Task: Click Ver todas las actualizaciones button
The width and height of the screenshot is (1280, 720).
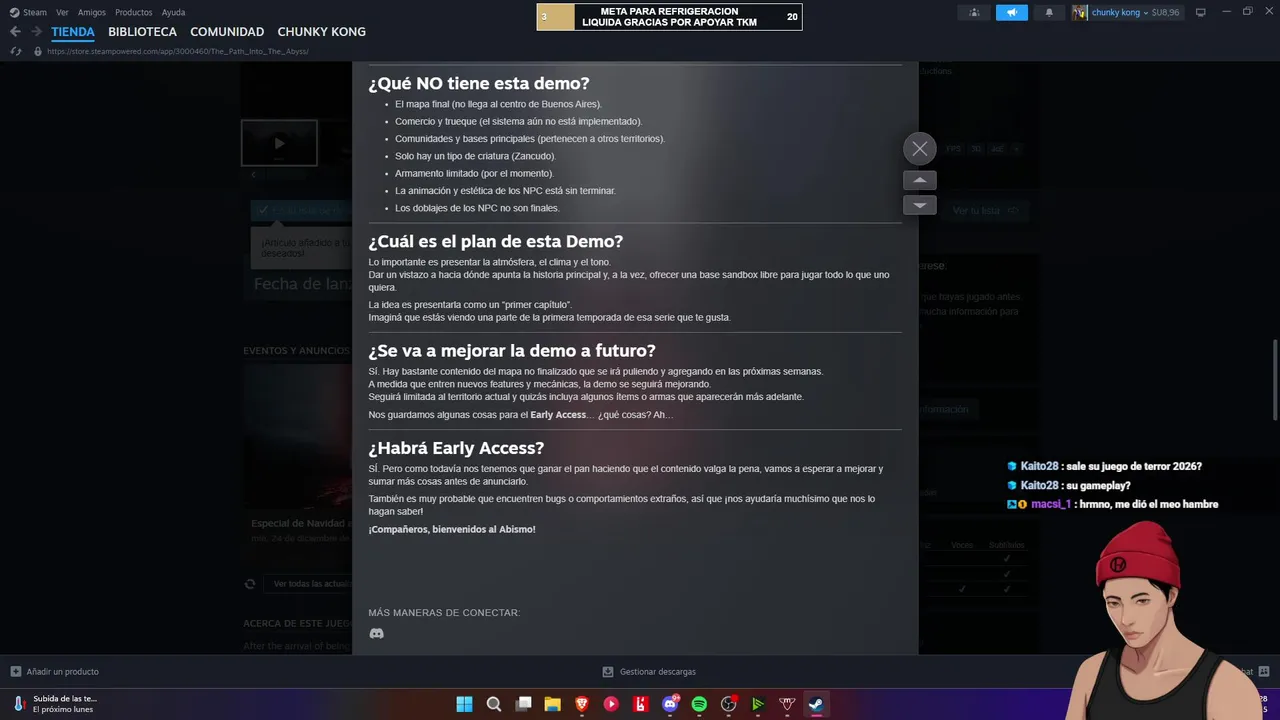Action: click(308, 584)
